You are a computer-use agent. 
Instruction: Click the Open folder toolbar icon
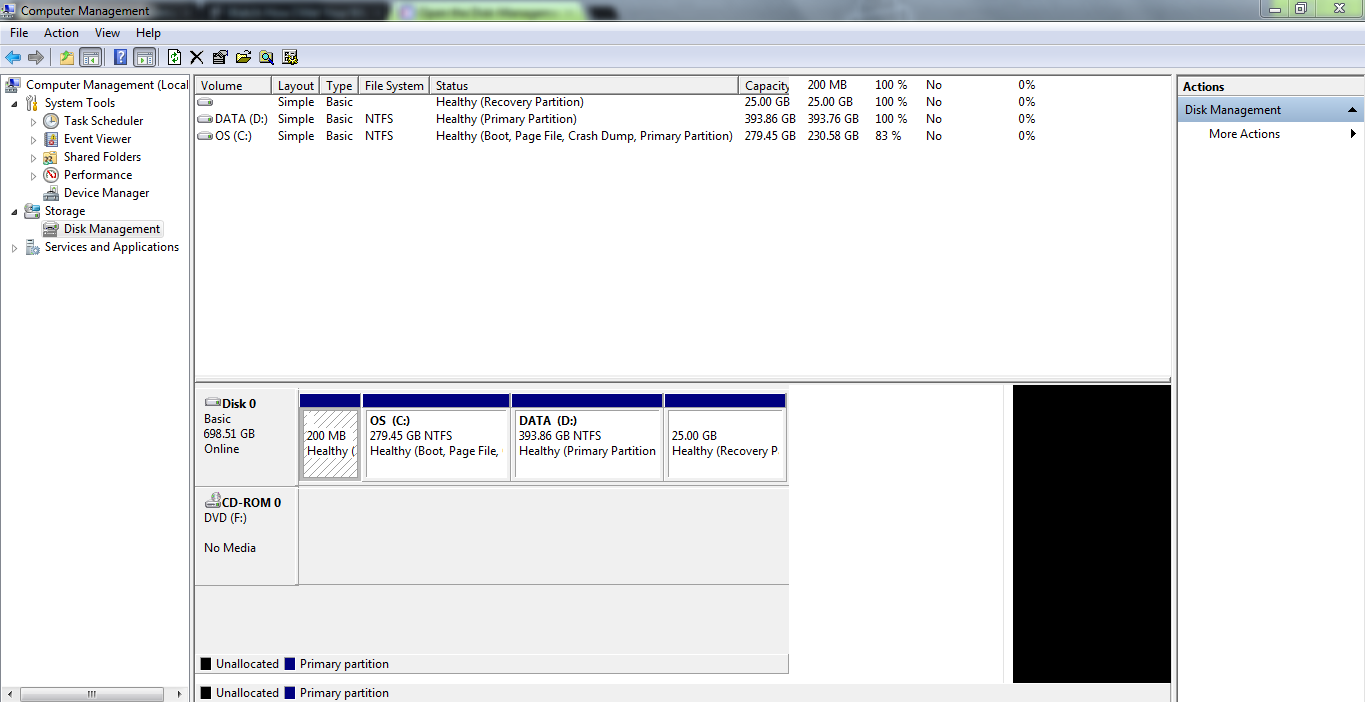point(243,57)
